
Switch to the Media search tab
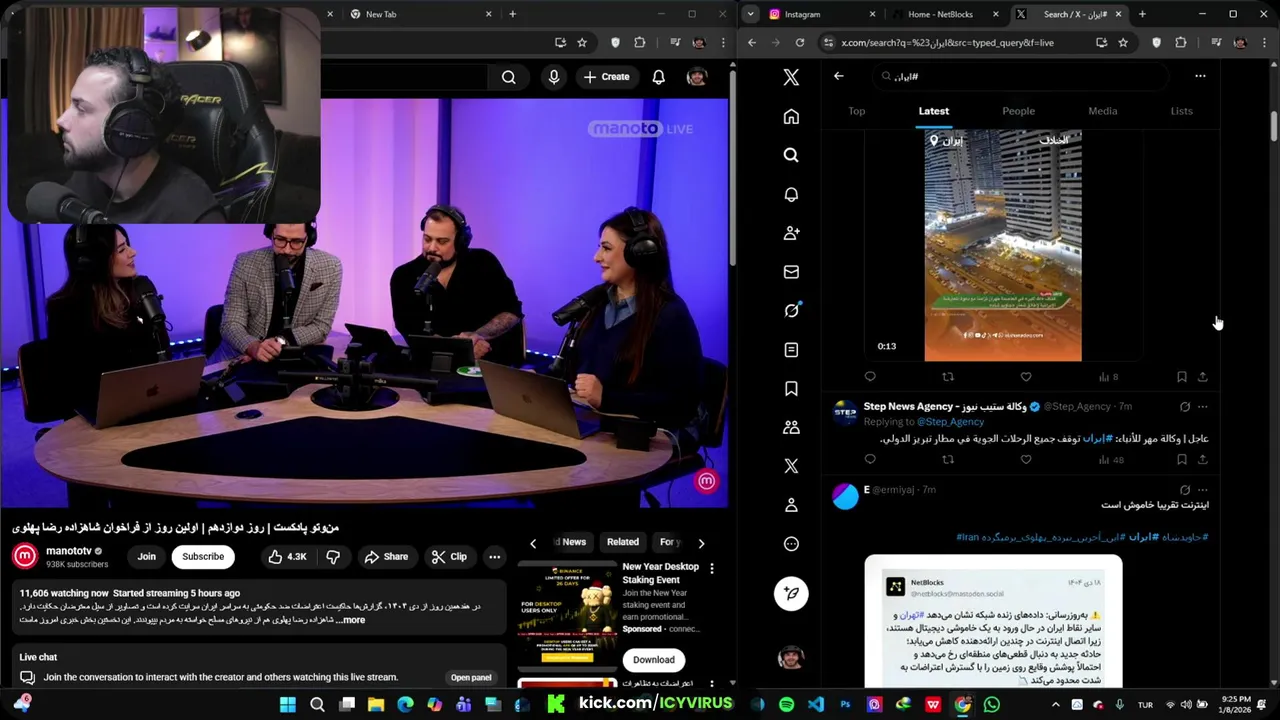[1103, 111]
